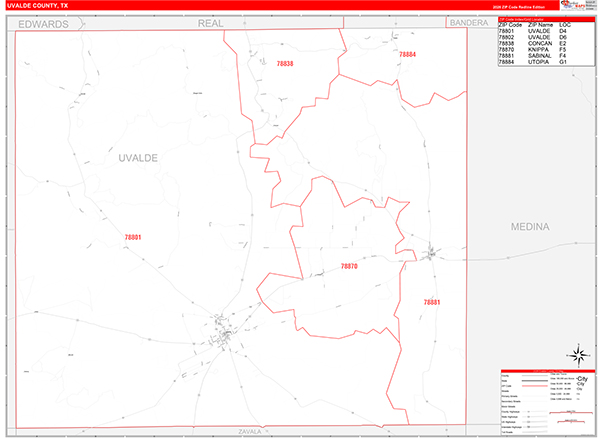Click the ZIP Code Index red header bar

[546, 20]
